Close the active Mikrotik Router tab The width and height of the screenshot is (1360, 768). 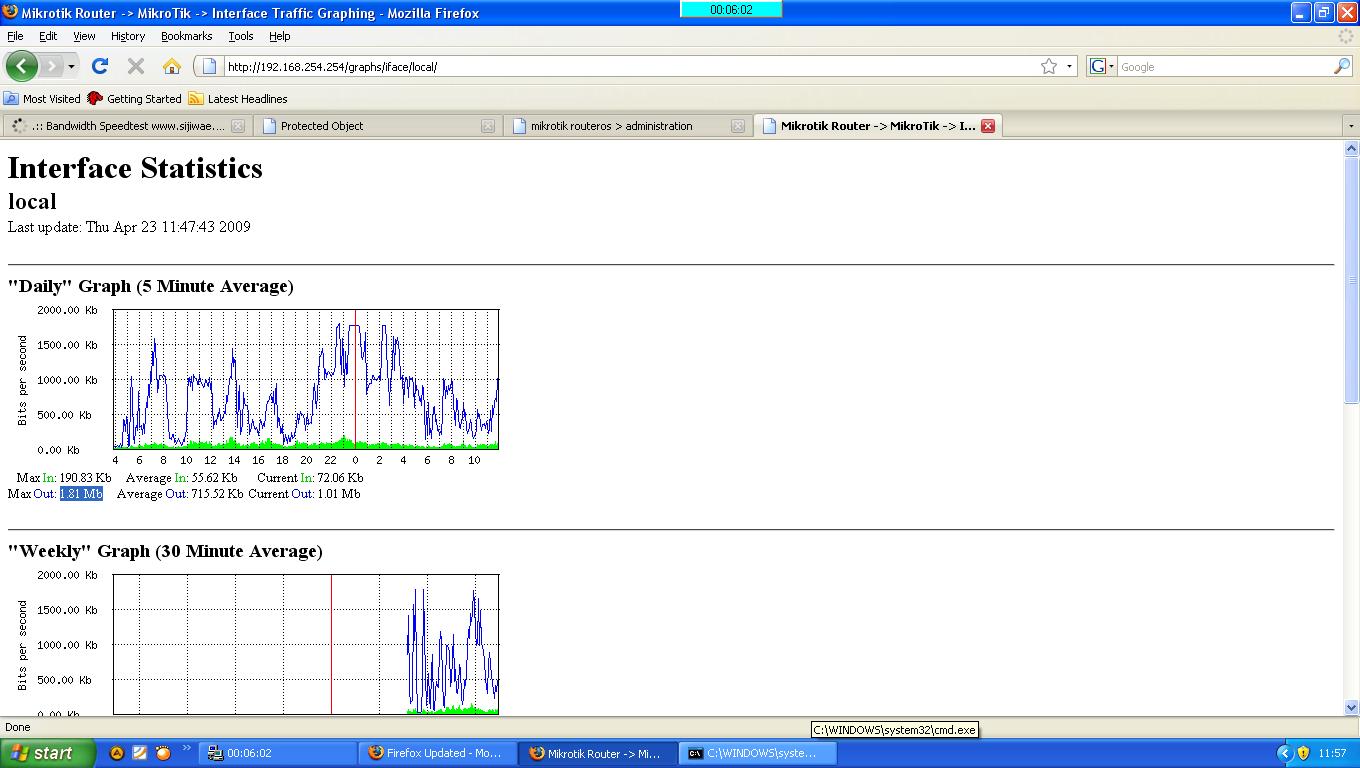pyautogui.click(x=988, y=126)
